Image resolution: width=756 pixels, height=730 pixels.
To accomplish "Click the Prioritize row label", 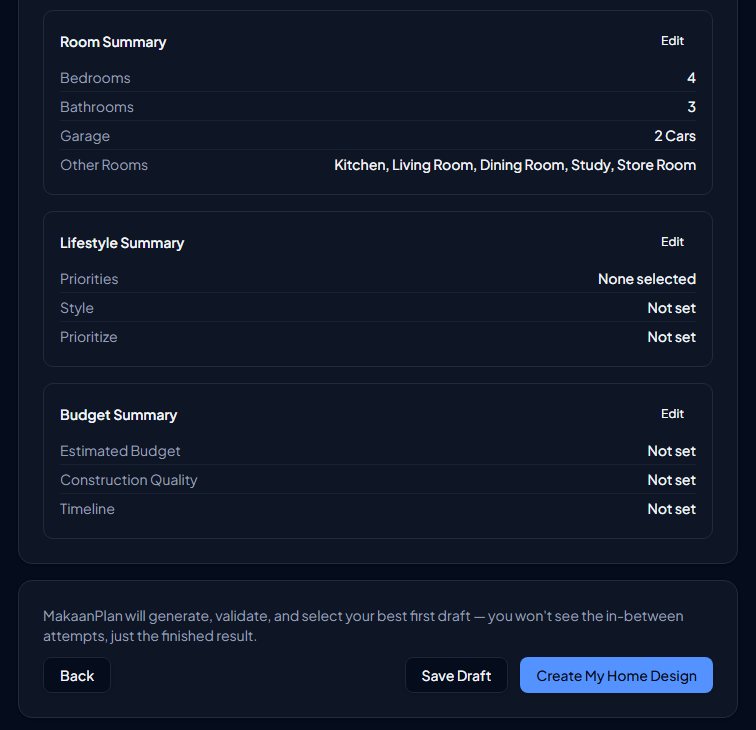I will click(x=89, y=337).
